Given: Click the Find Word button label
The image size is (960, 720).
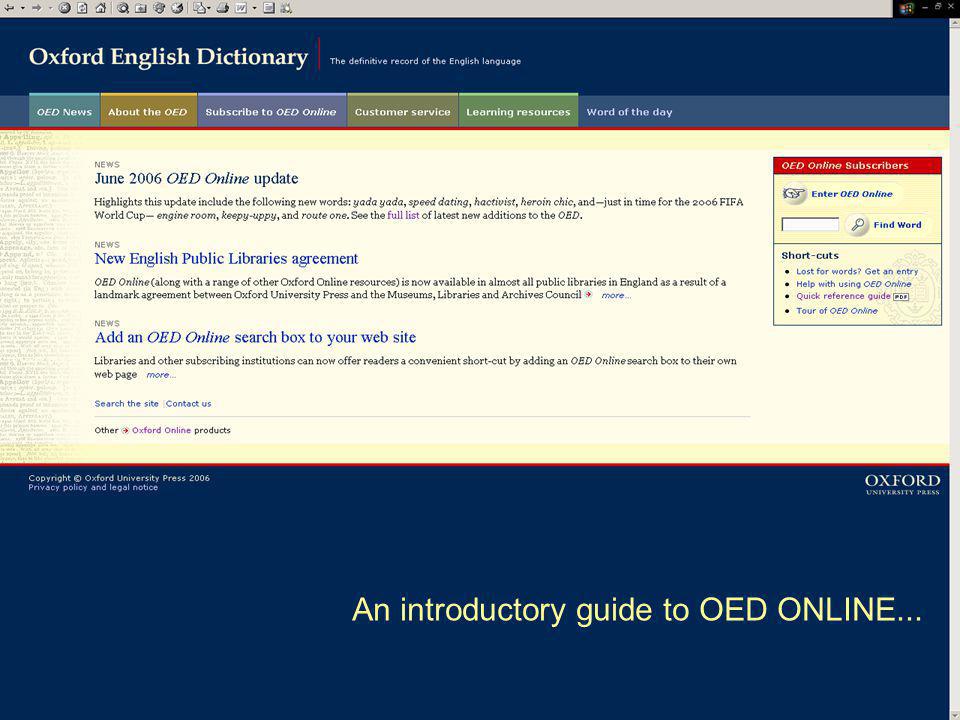Looking at the screenshot, I should pyautogui.click(x=897, y=225).
